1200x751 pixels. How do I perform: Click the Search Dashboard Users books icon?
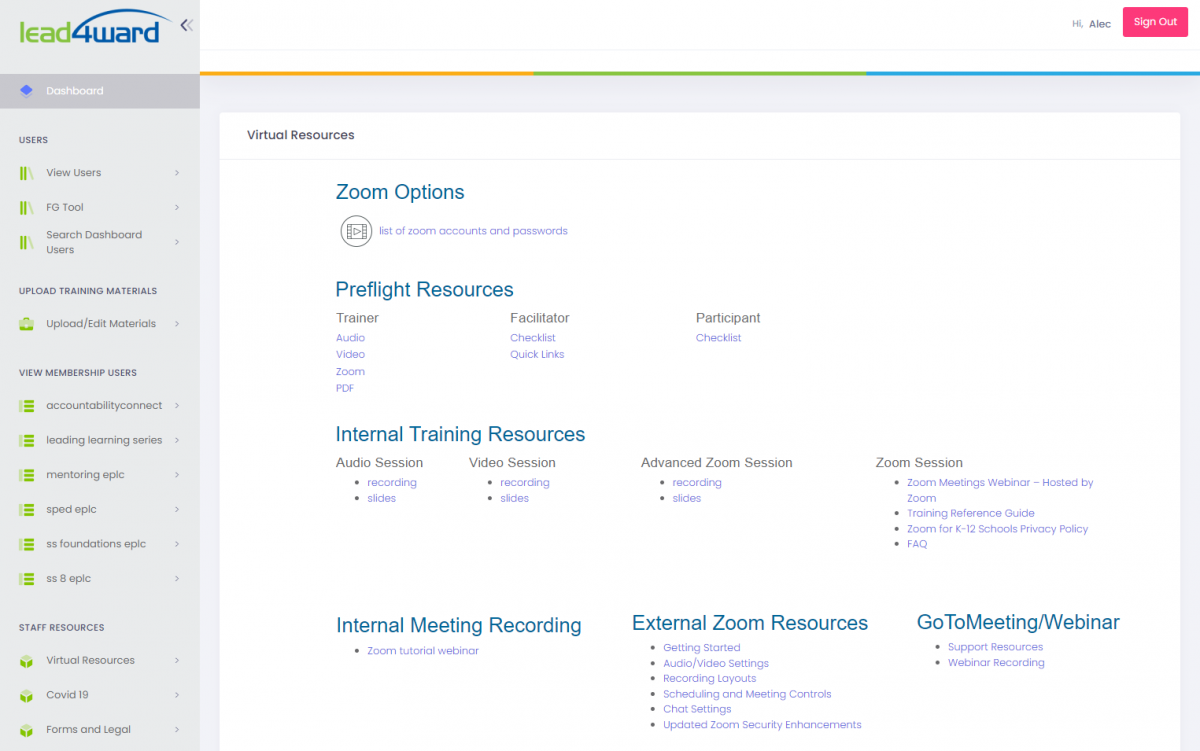point(26,242)
